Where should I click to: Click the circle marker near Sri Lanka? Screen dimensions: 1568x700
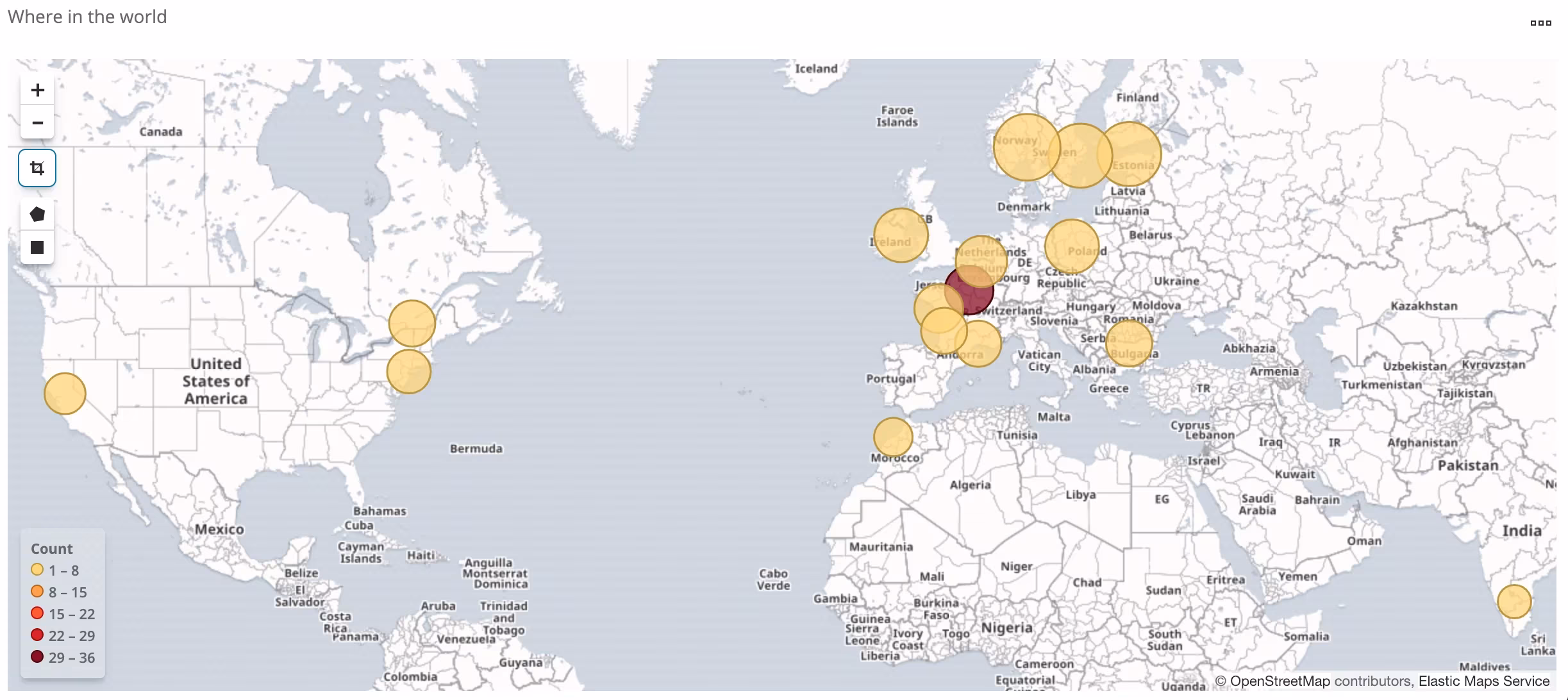click(1514, 601)
